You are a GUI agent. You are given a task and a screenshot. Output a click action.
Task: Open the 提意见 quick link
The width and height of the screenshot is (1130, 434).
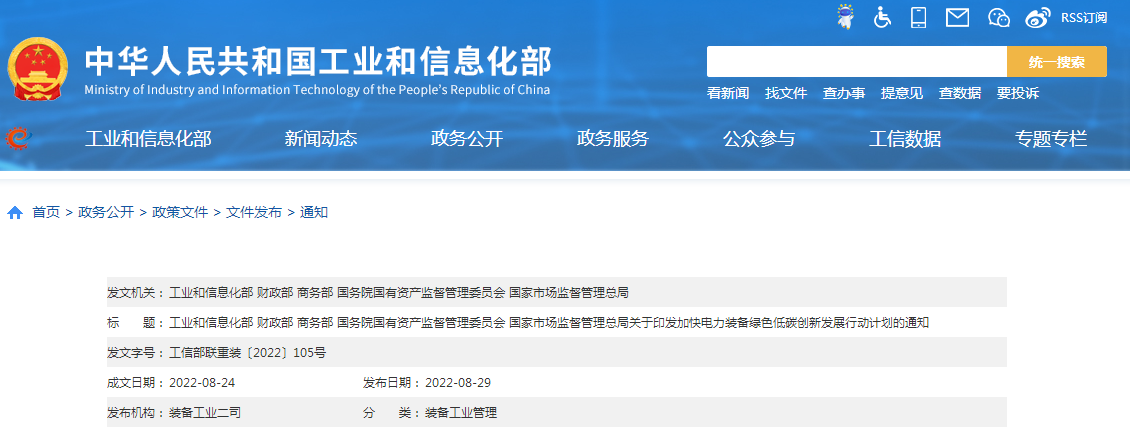902,93
